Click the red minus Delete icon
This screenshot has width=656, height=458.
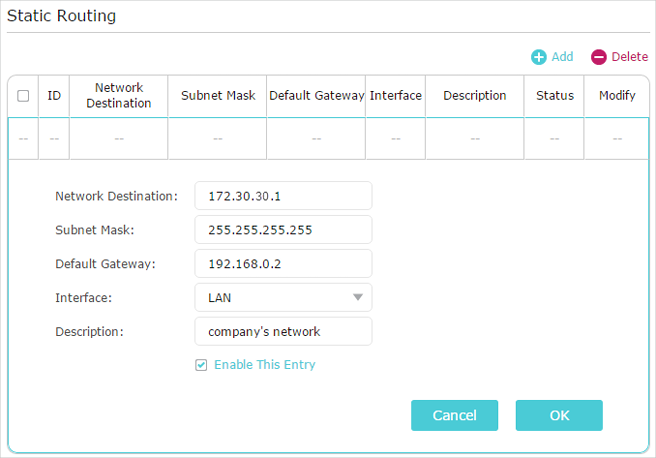(599, 57)
